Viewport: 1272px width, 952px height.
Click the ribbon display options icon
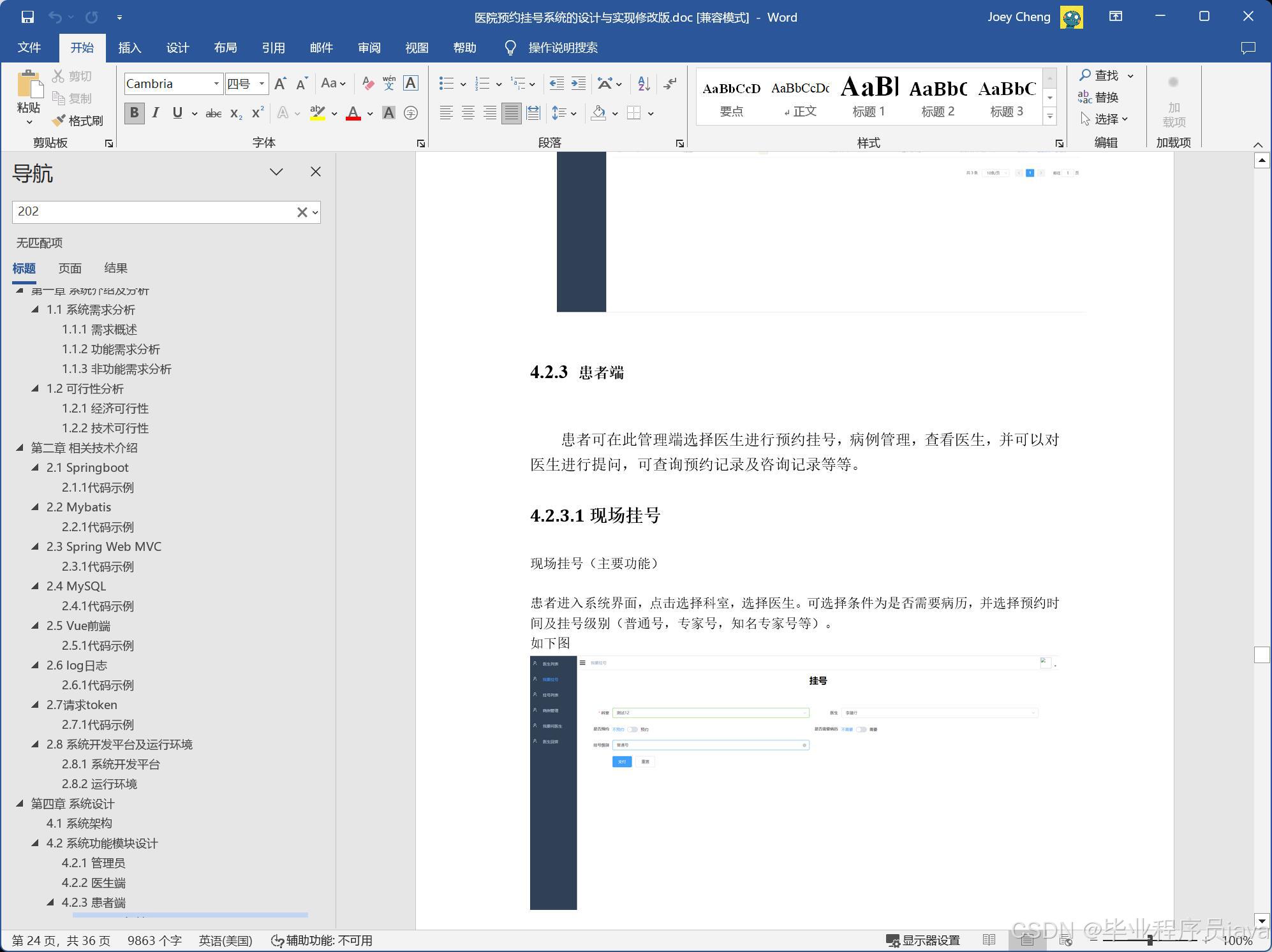(1116, 17)
